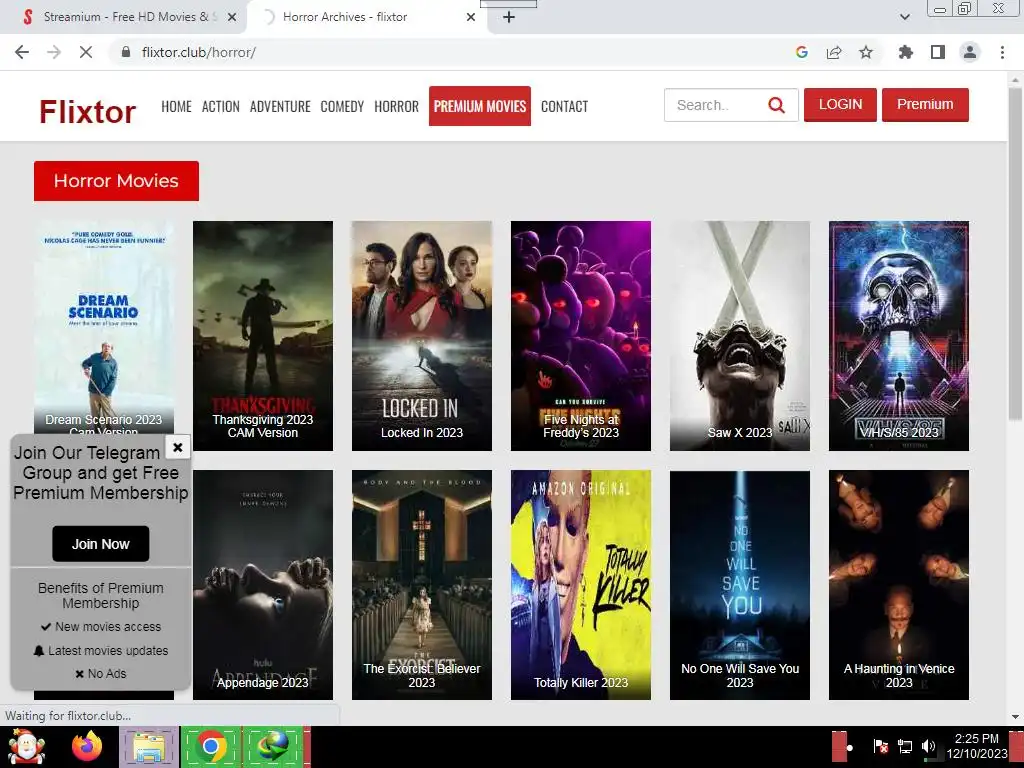Share this page via share icon
1024x768 pixels.
834,52
